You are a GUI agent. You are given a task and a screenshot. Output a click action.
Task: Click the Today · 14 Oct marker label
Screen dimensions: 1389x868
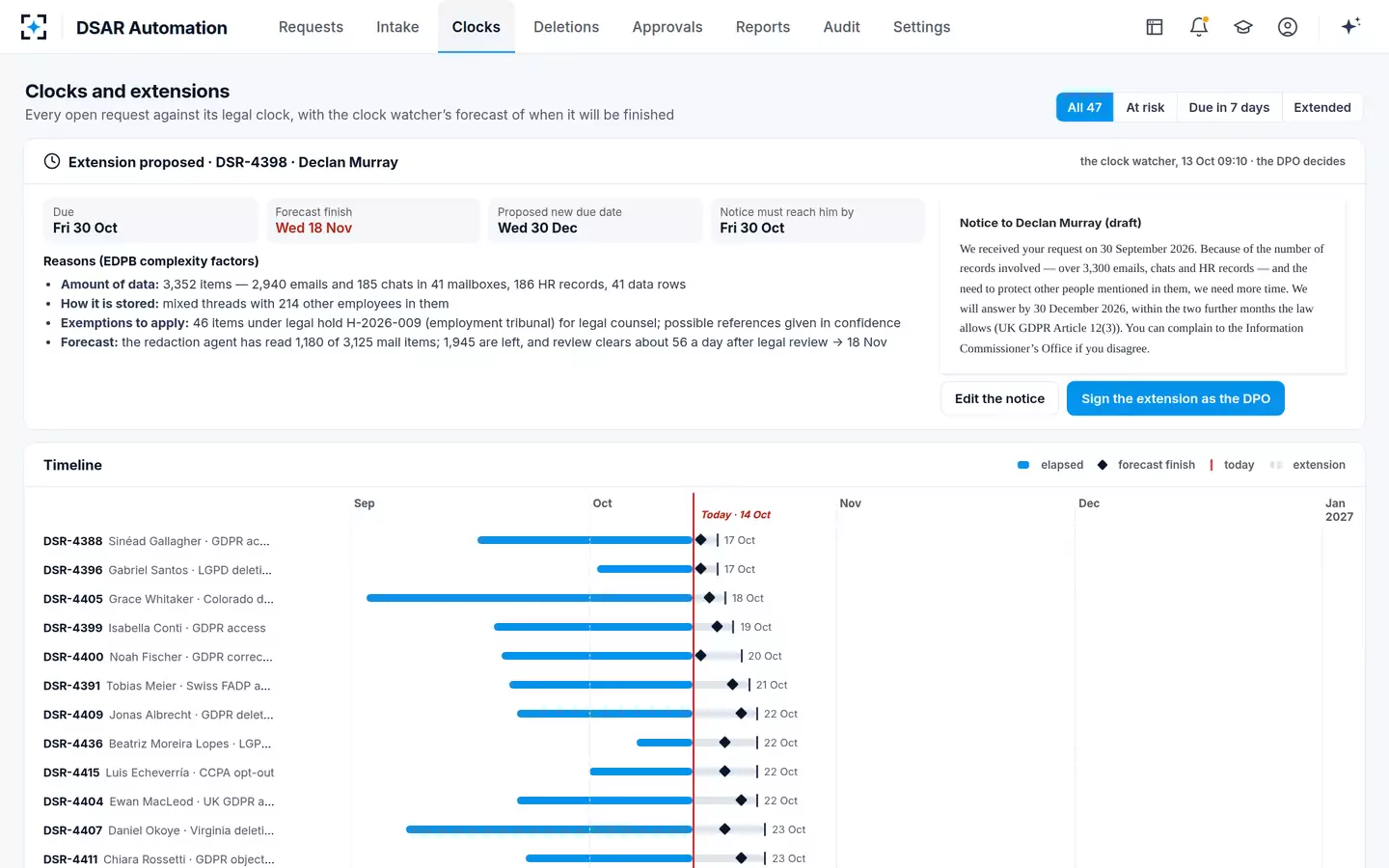(x=735, y=515)
